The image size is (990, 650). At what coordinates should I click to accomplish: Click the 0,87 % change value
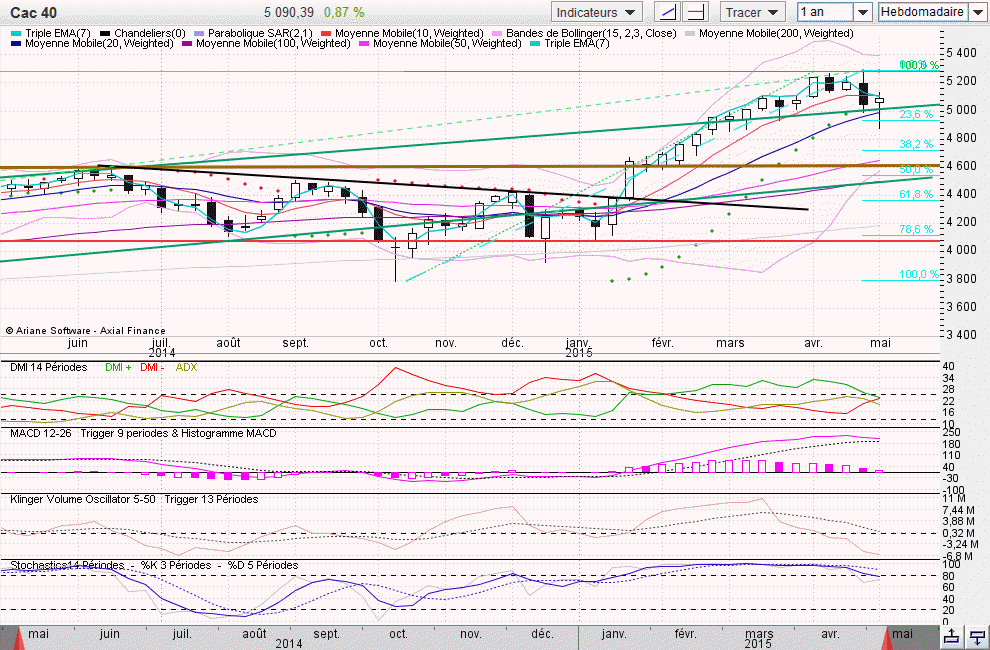[x=344, y=13]
